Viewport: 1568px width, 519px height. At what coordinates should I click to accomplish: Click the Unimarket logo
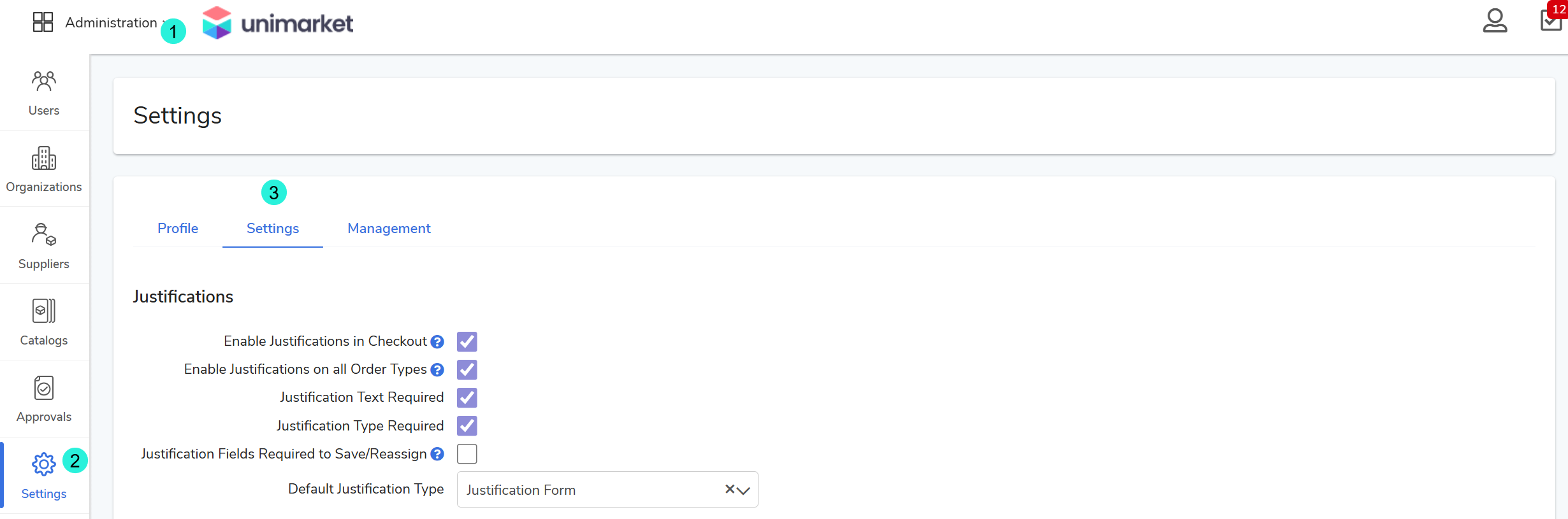(x=278, y=24)
